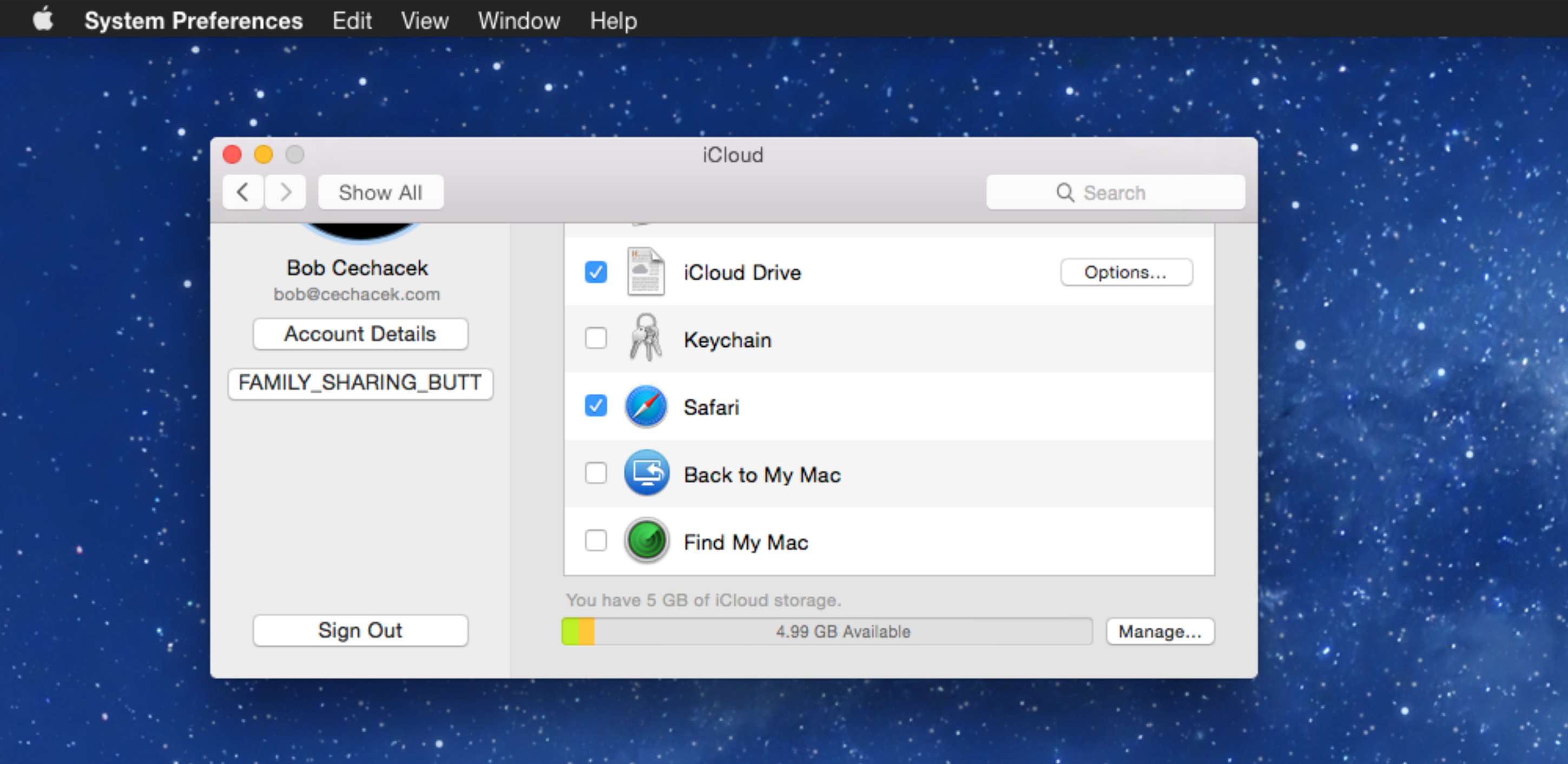The width and height of the screenshot is (1568, 764).
Task: Open the View menu
Action: [424, 21]
